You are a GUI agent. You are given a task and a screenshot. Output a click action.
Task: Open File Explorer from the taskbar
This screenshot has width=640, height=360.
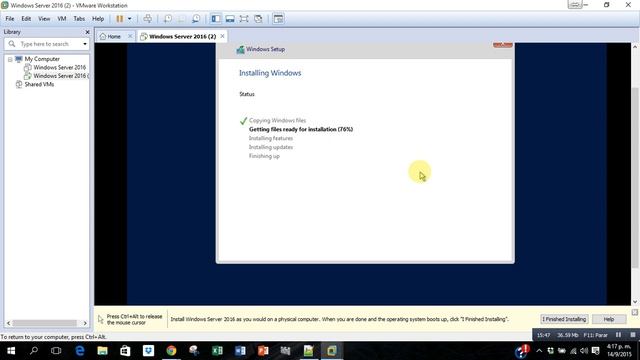(x=102, y=351)
